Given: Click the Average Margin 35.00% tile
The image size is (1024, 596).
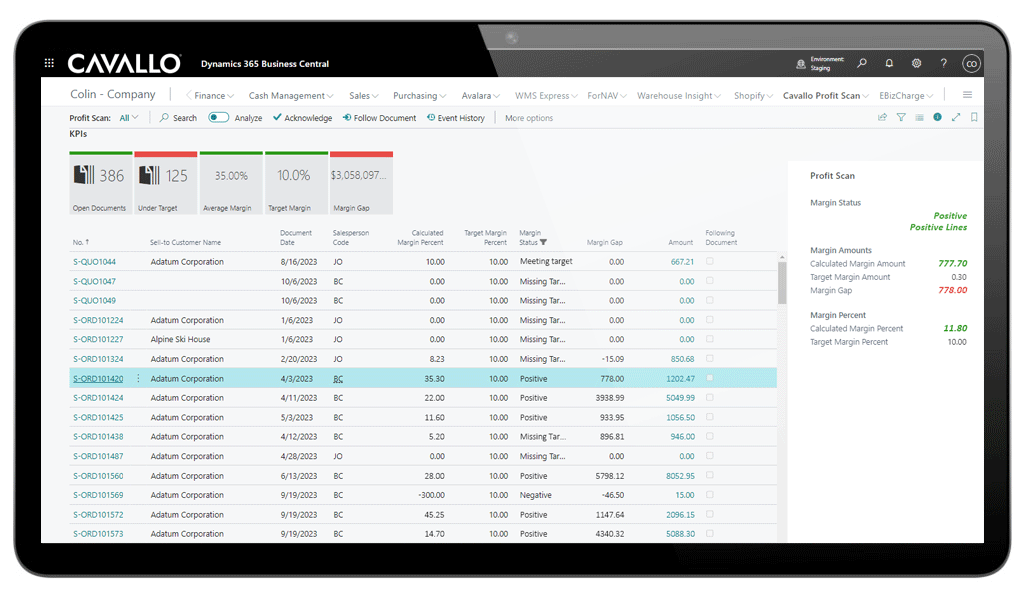Looking at the screenshot, I should pos(231,183).
